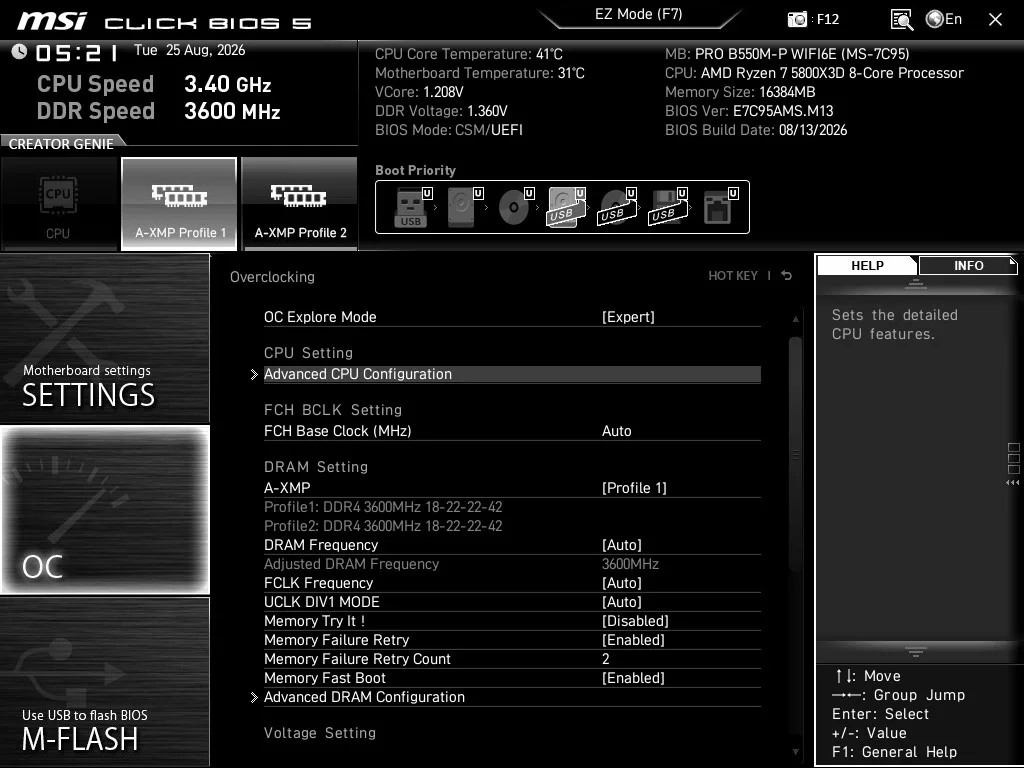
Task: Close the BIOS with the X icon
Action: (x=995, y=20)
